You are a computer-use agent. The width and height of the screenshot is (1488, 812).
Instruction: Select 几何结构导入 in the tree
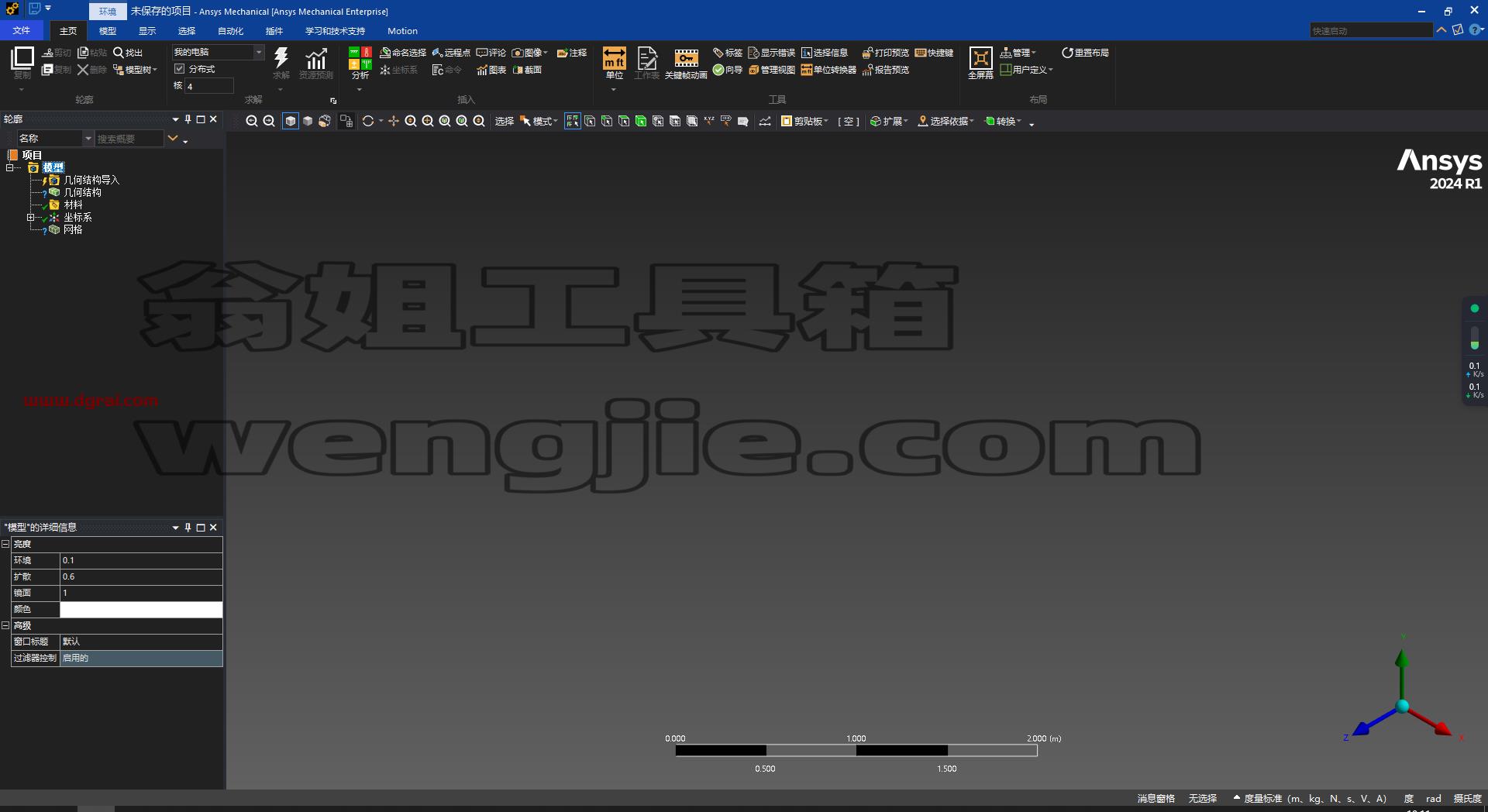91,180
